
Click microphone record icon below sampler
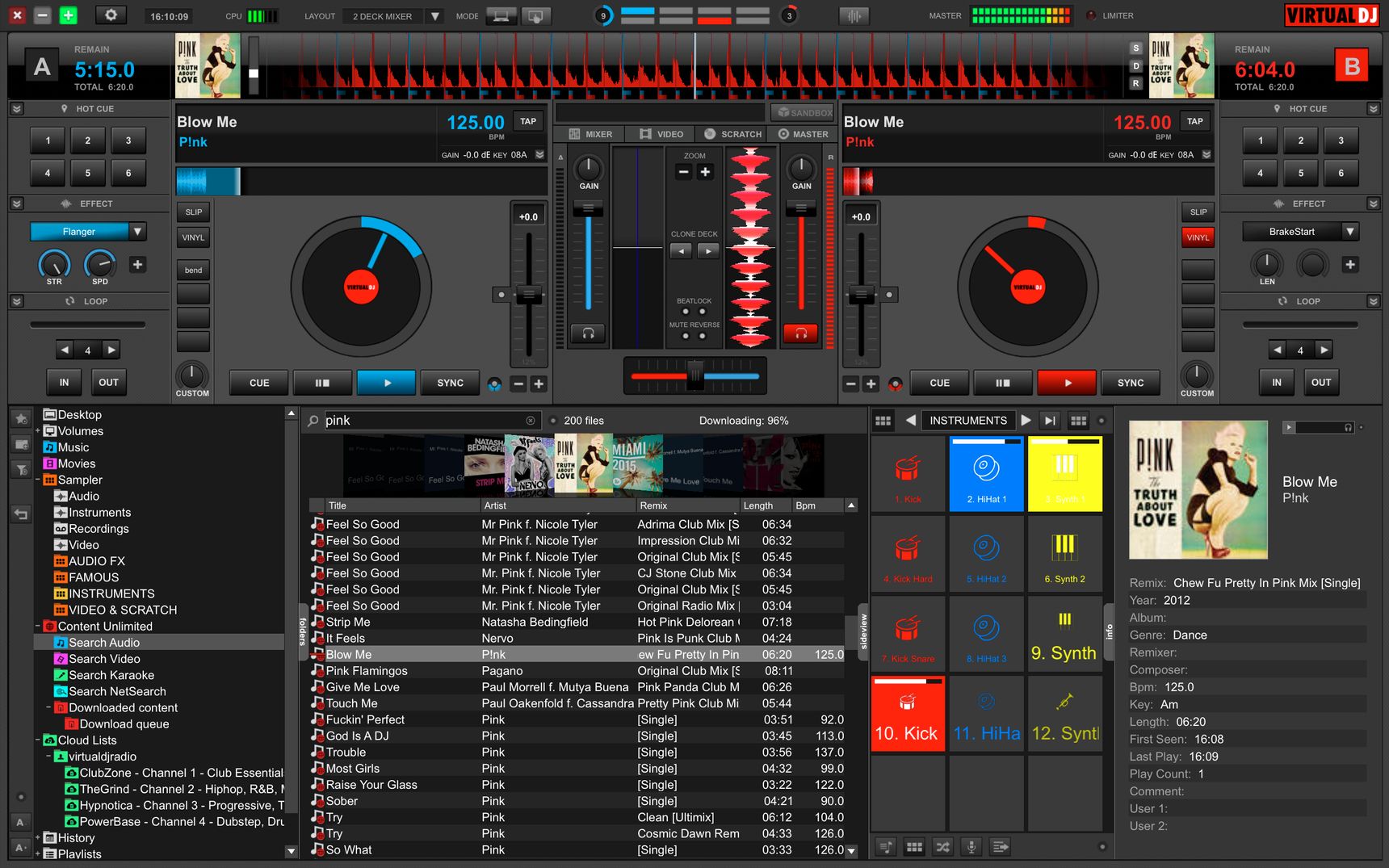[971, 846]
